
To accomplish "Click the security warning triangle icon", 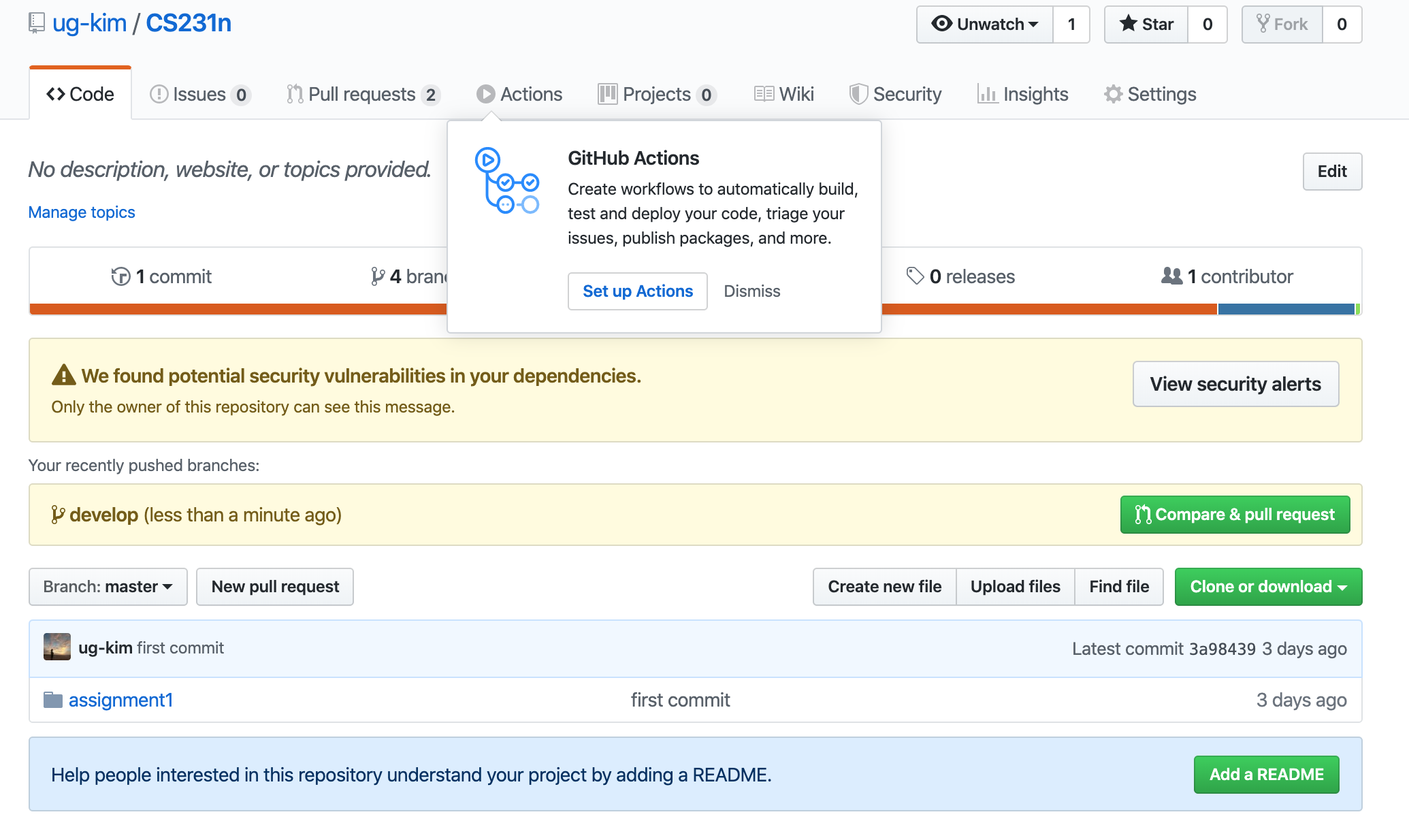I will click(64, 375).
